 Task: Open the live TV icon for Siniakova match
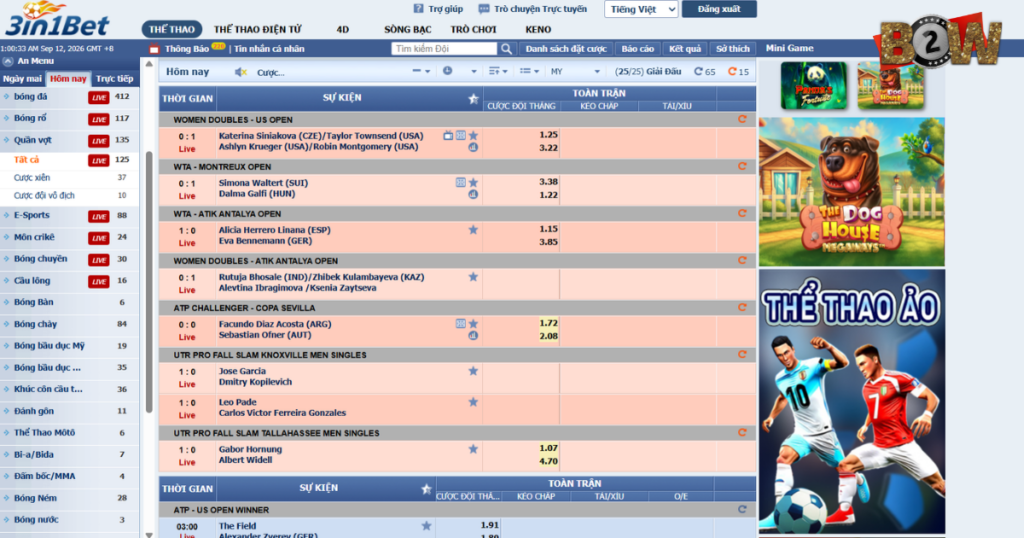point(448,136)
